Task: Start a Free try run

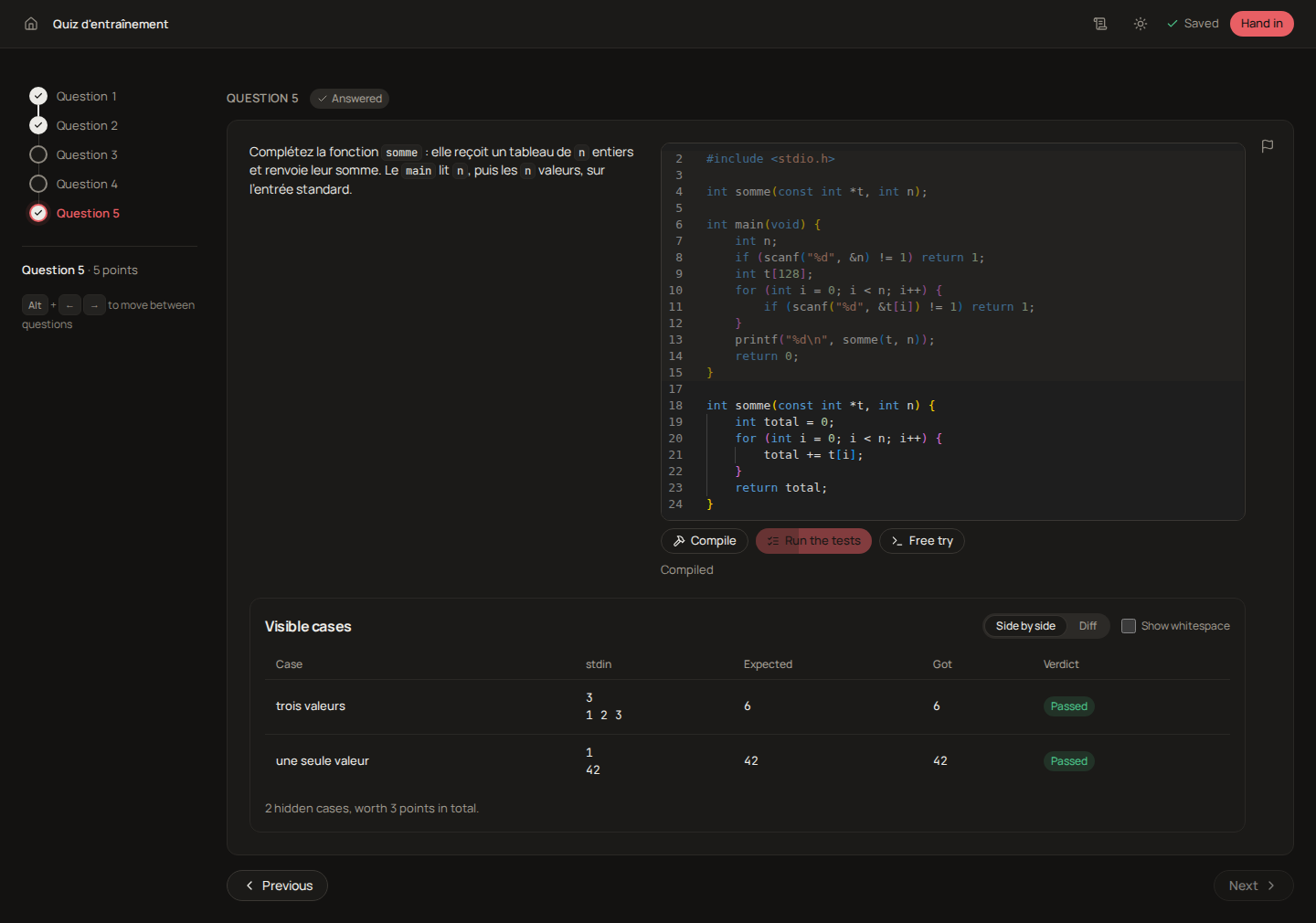Action: [921, 541]
